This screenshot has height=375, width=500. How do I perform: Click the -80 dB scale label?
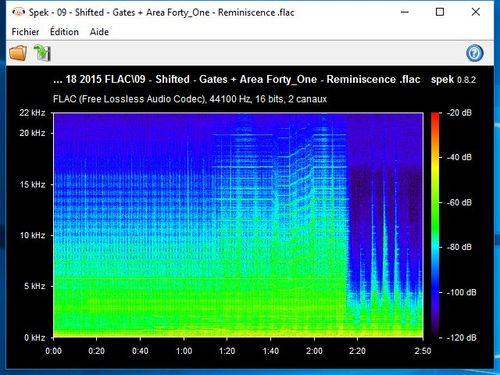(x=459, y=247)
